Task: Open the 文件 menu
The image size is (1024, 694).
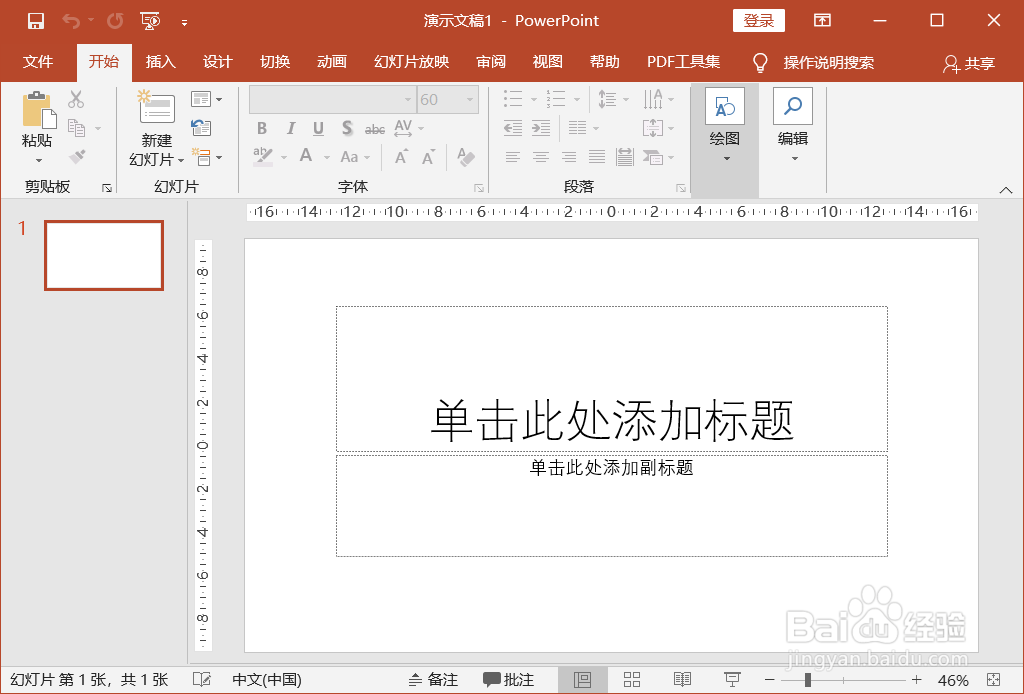Action: coord(38,62)
